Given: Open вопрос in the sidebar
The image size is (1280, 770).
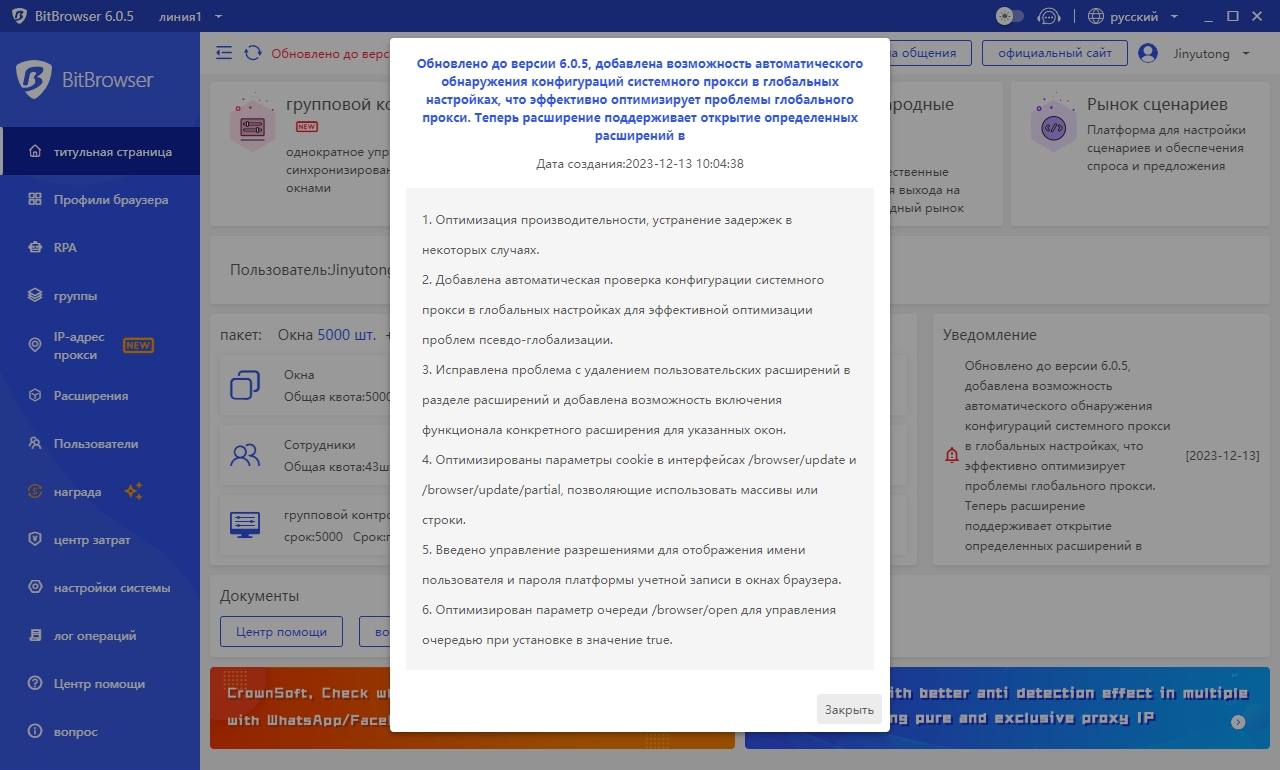Looking at the screenshot, I should (x=100, y=732).
